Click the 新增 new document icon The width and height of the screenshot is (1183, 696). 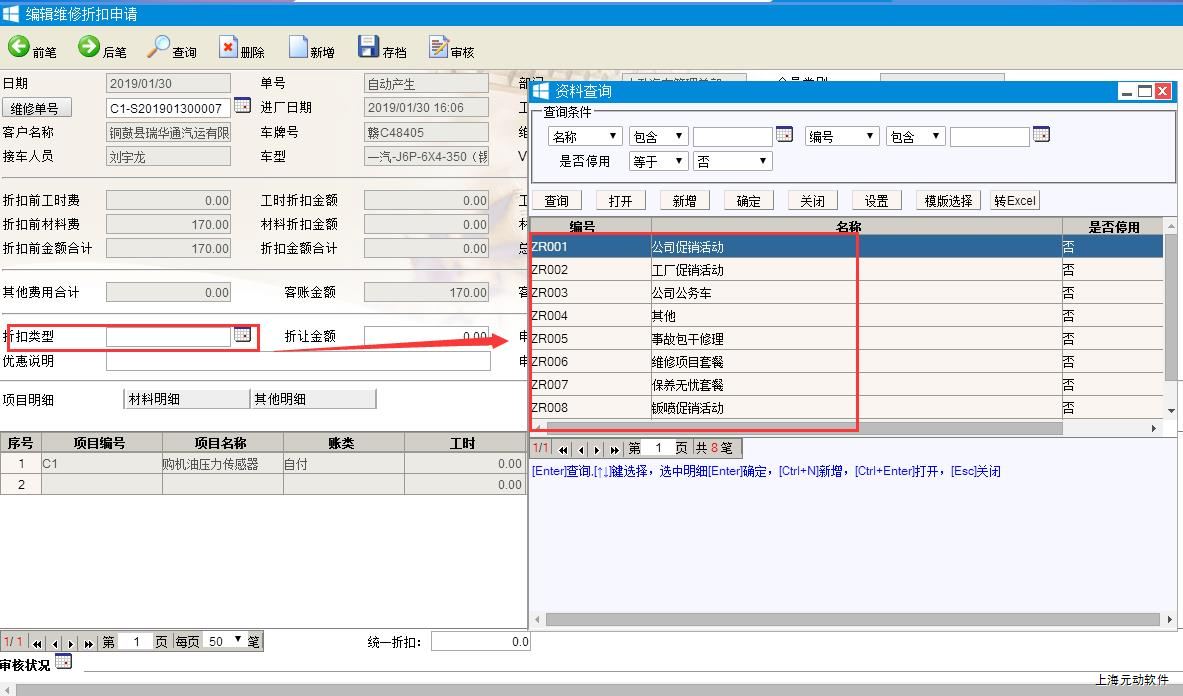pos(298,47)
